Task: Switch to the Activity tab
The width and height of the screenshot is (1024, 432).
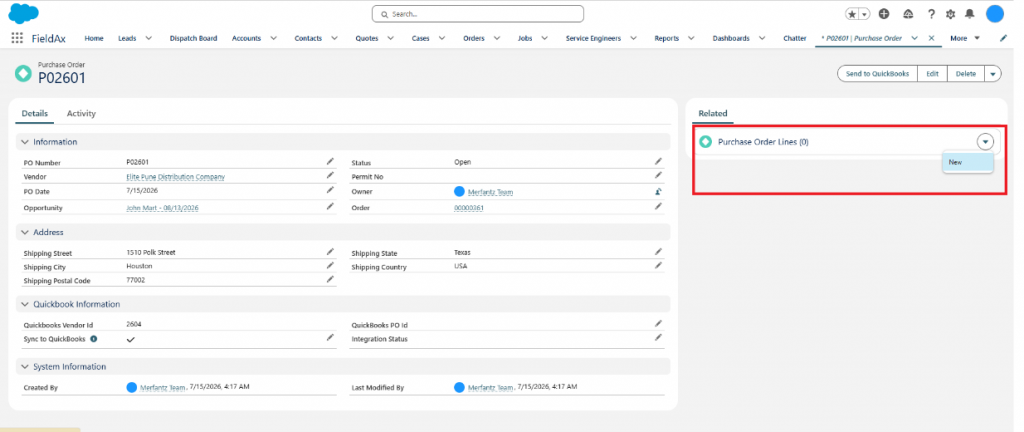Action: tap(81, 114)
